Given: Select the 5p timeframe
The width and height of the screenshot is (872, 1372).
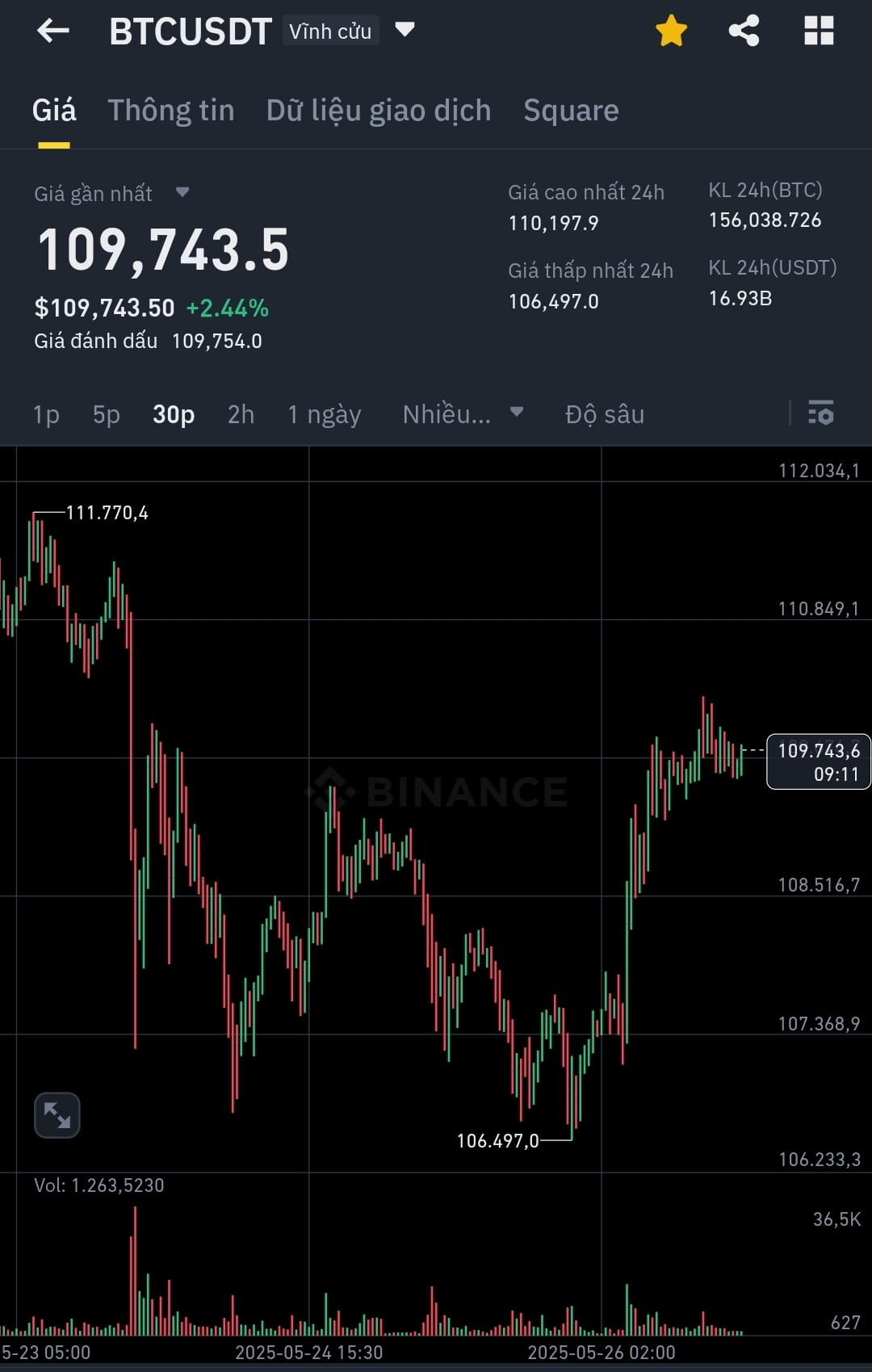Looking at the screenshot, I should click(x=107, y=414).
